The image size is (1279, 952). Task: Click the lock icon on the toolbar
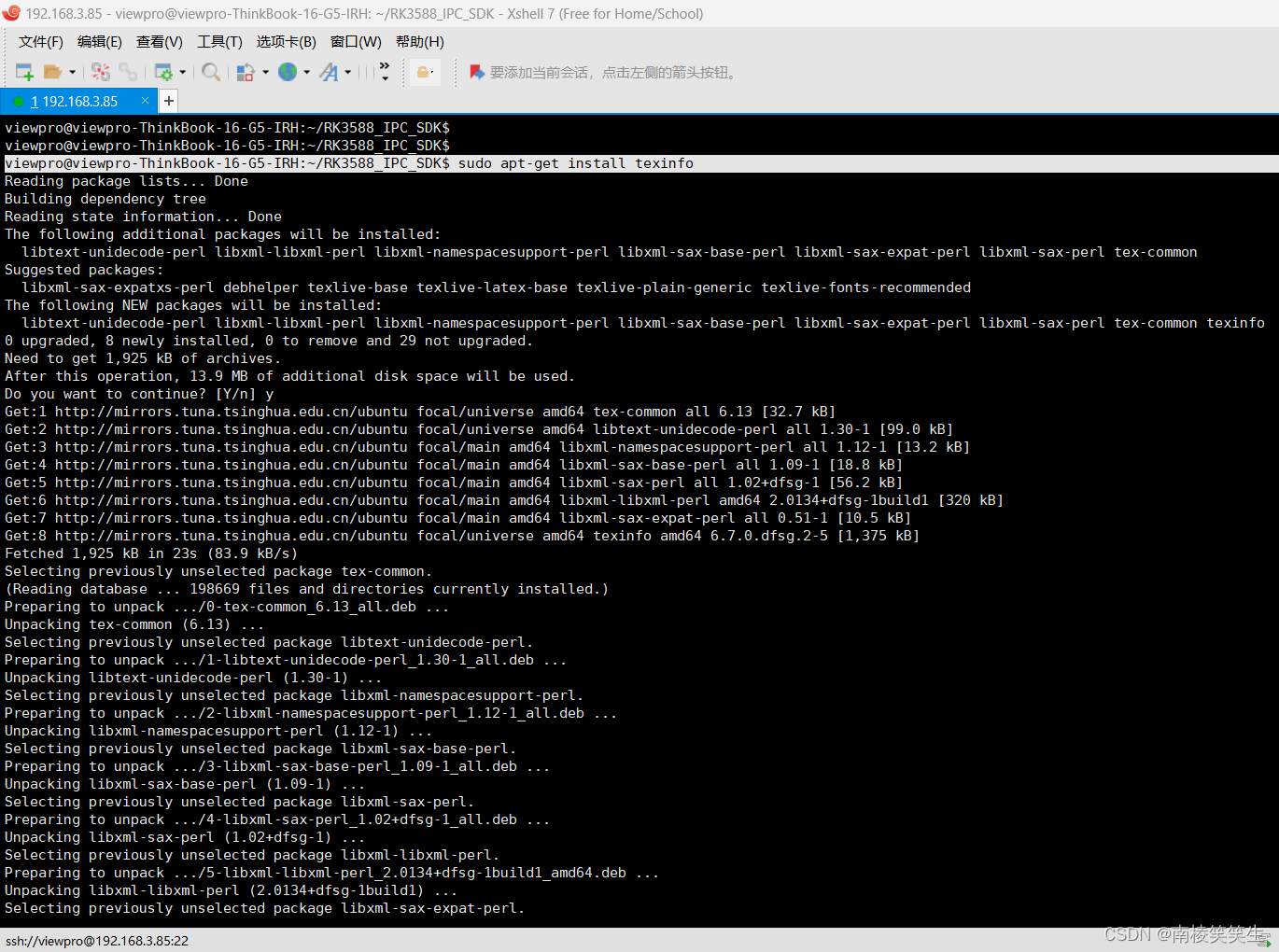point(425,71)
